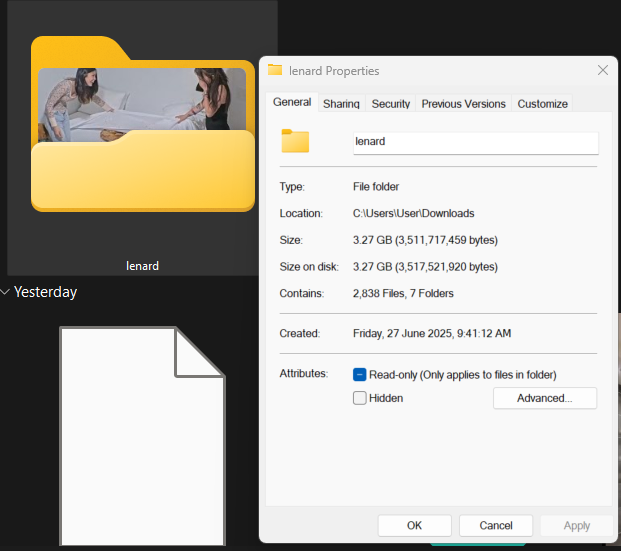Collapse the Yesterday group chevron
This screenshot has width=621, height=551.
tap(5, 292)
